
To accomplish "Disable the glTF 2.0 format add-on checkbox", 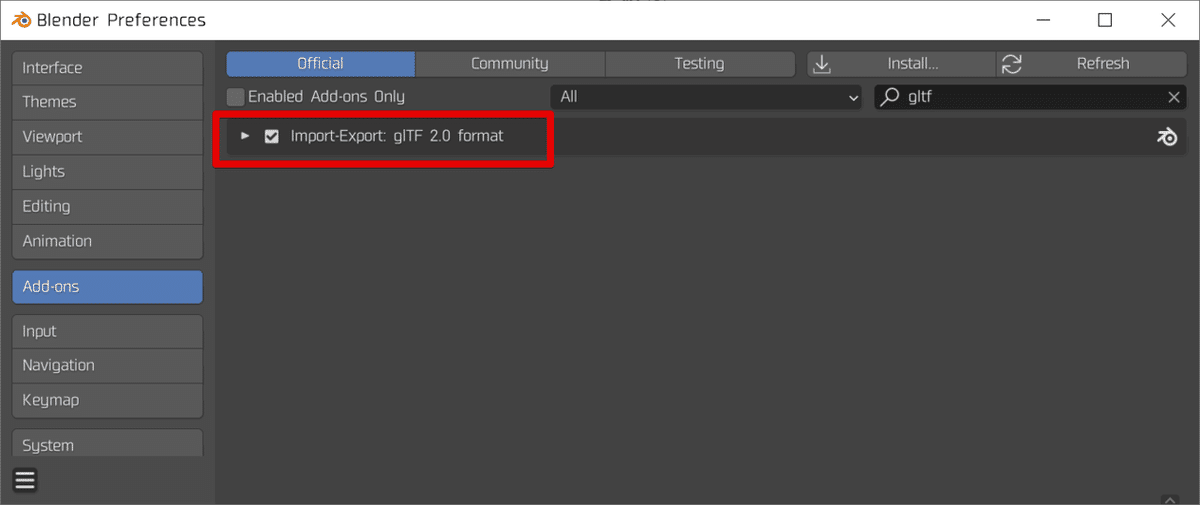I will pos(272,136).
